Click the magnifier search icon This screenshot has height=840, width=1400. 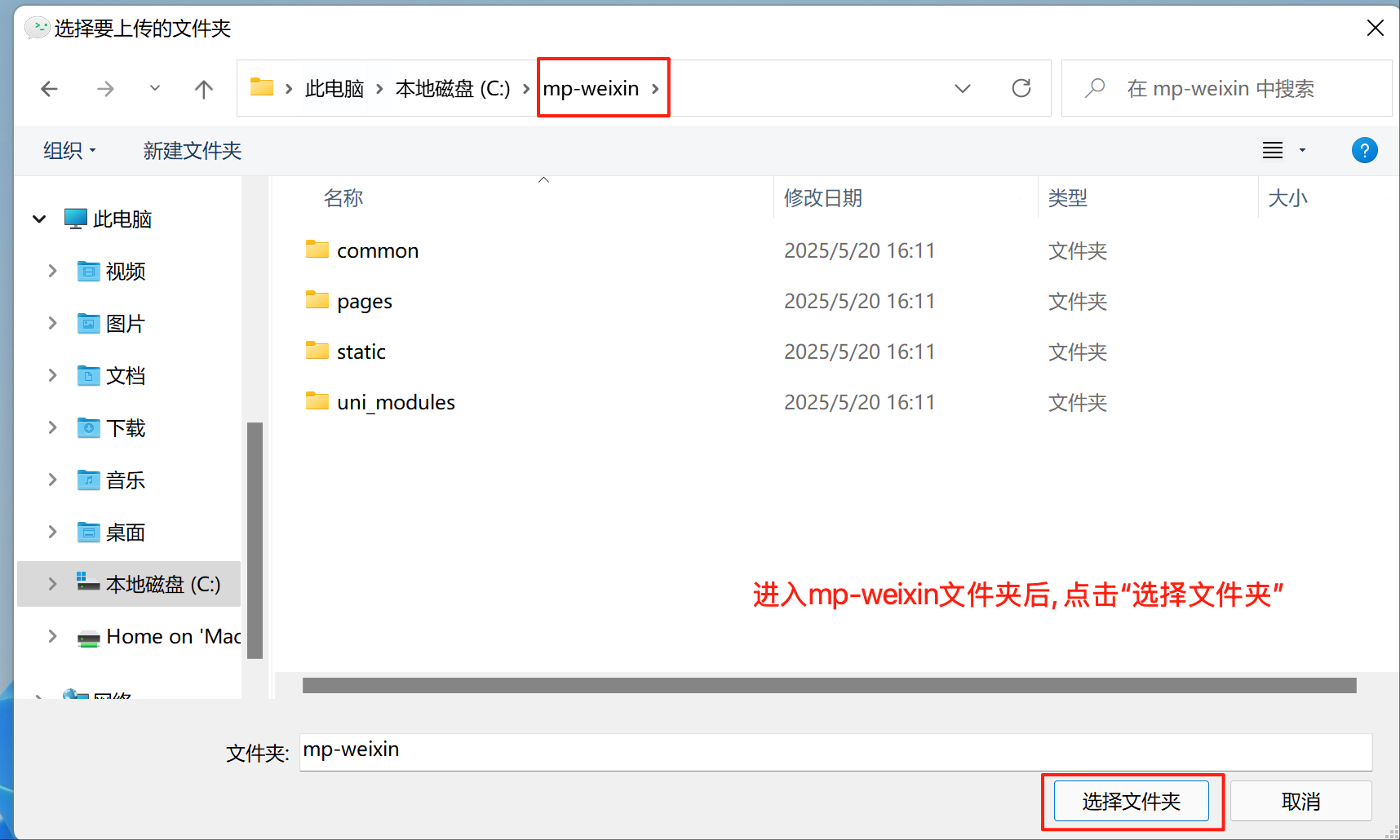[x=1095, y=88]
